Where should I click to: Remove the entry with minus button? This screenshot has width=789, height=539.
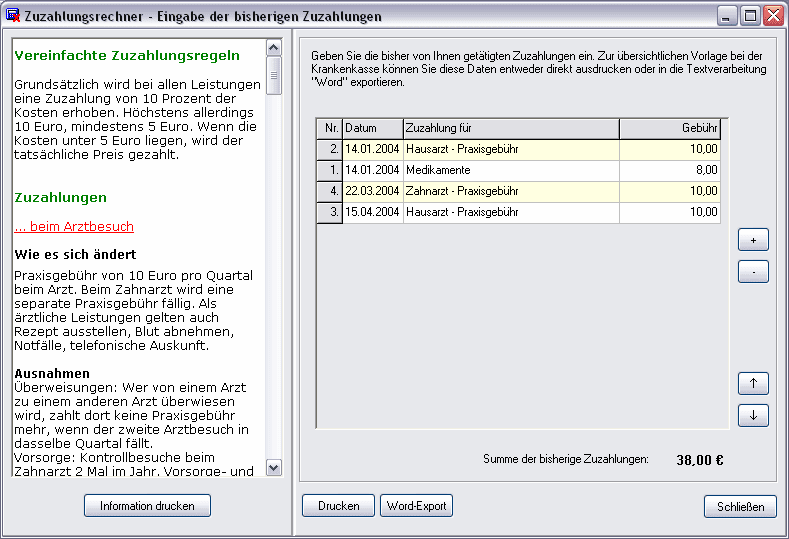[753, 272]
